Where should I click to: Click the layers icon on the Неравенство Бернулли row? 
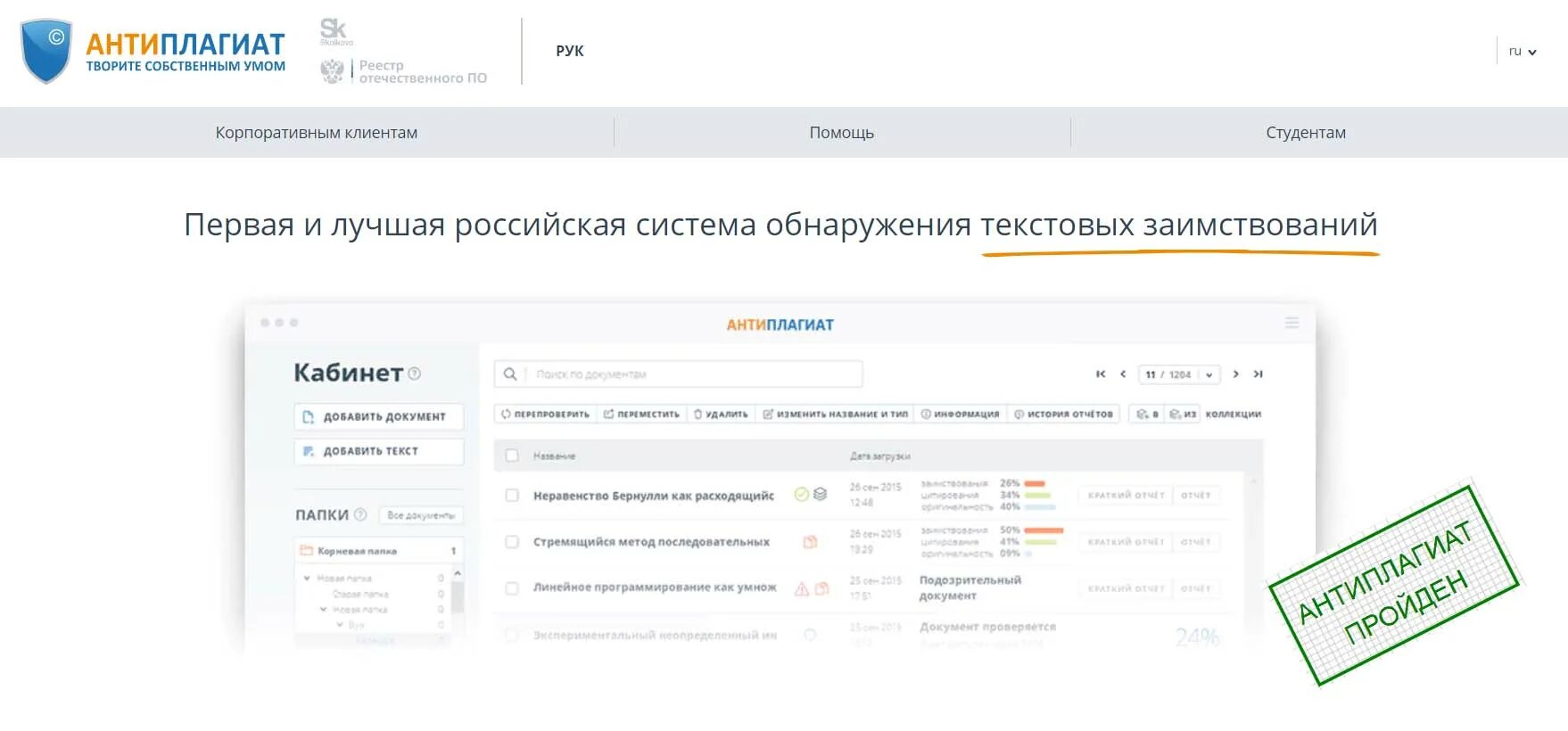[821, 495]
